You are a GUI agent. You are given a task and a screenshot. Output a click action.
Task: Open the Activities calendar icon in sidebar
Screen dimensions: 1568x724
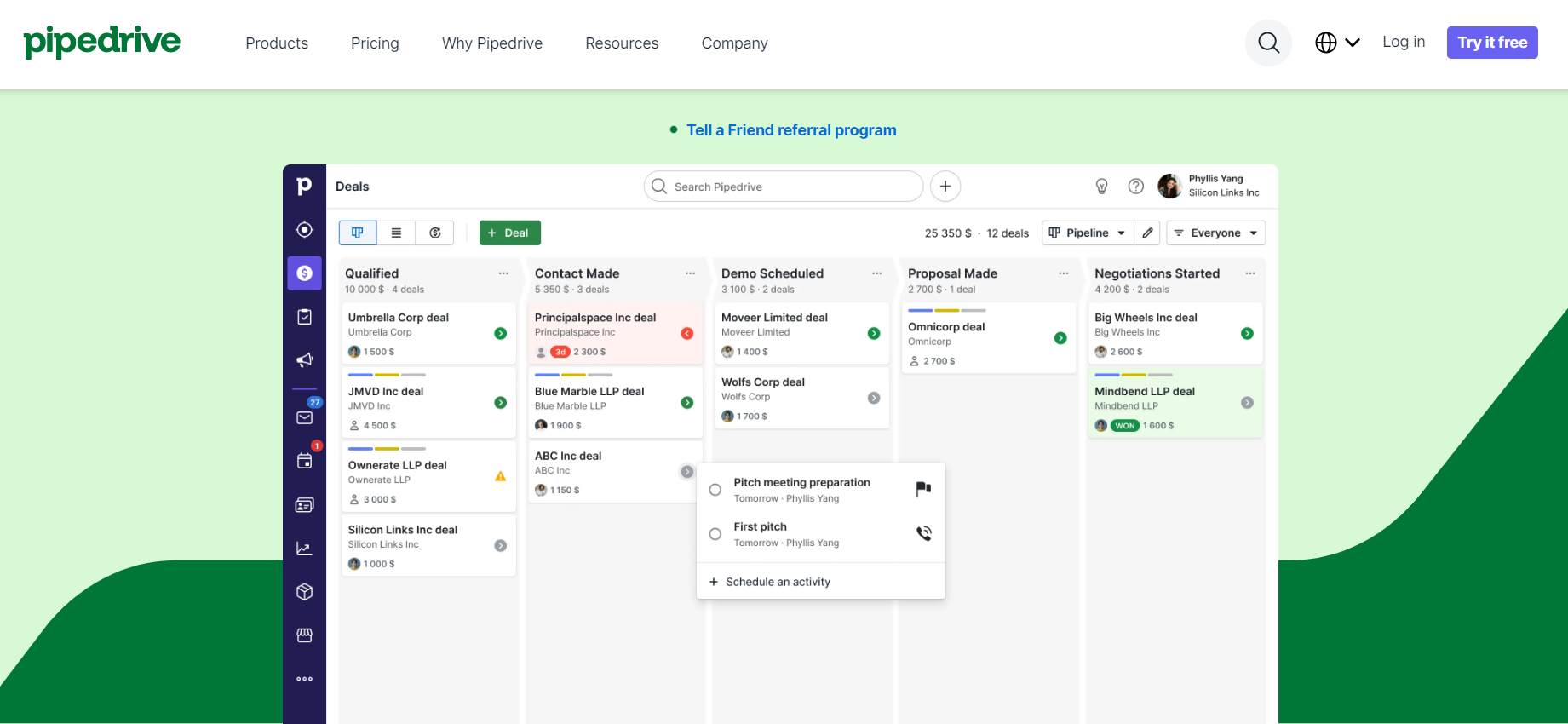304,461
